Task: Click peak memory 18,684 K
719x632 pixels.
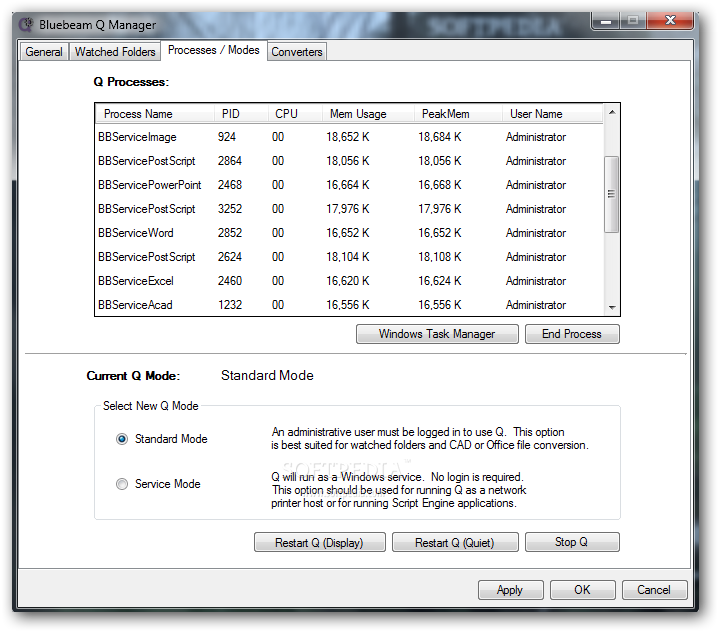Action: pos(440,137)
